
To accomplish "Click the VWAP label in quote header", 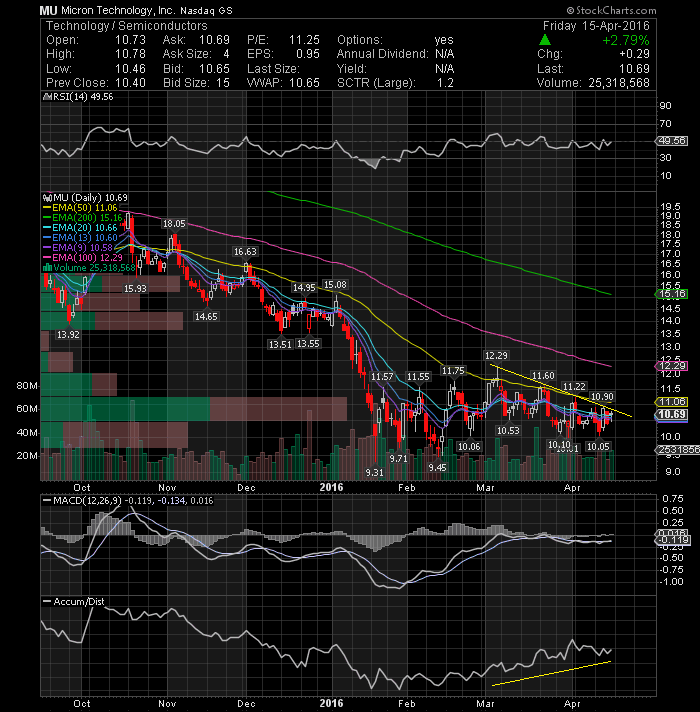I will 265,83.
